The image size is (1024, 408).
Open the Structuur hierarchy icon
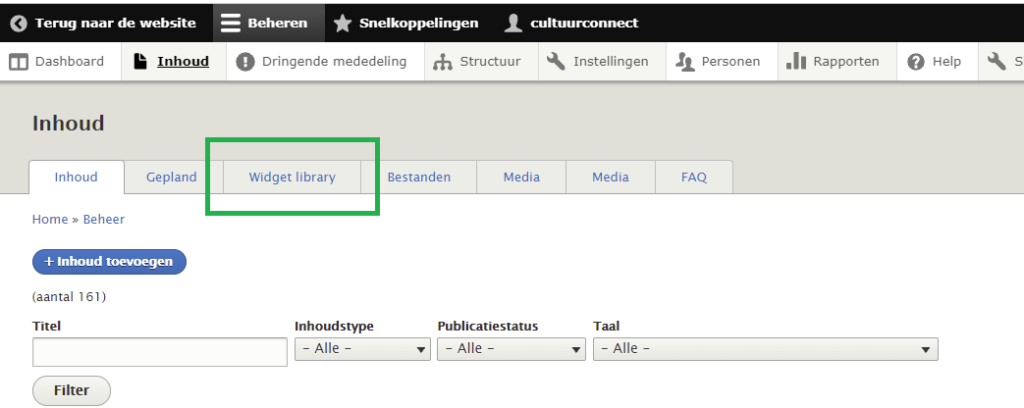(x=443, y=62)
